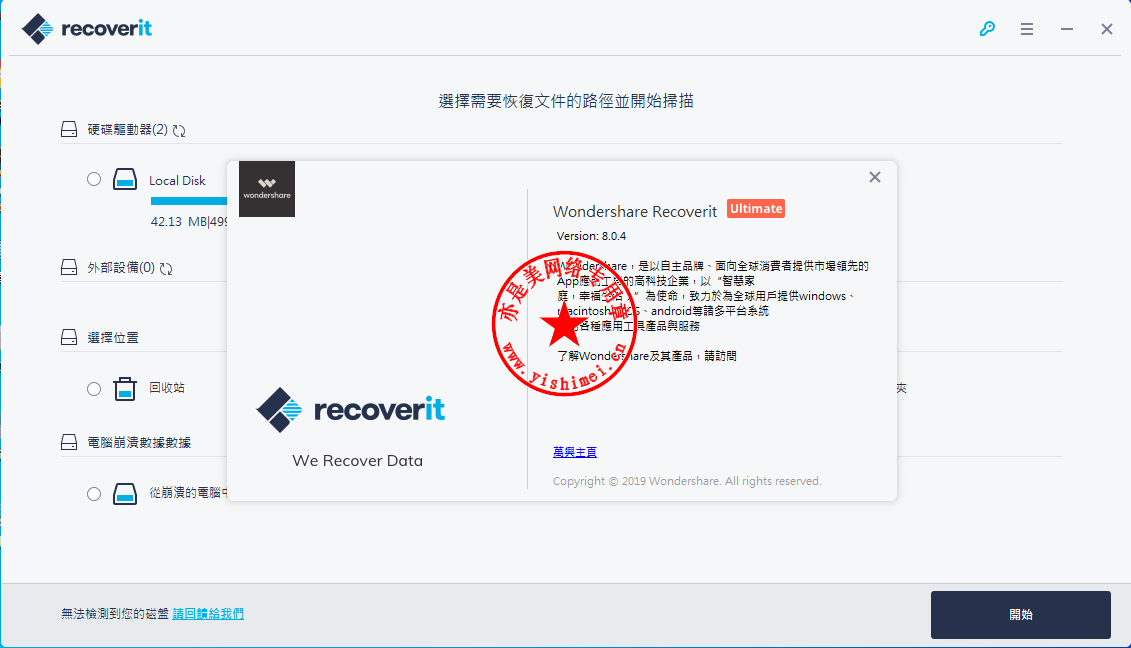Viewport: 1131px width, 648px height.
Task: Click the Ultimate edition badge
Action: click(756, 209)
